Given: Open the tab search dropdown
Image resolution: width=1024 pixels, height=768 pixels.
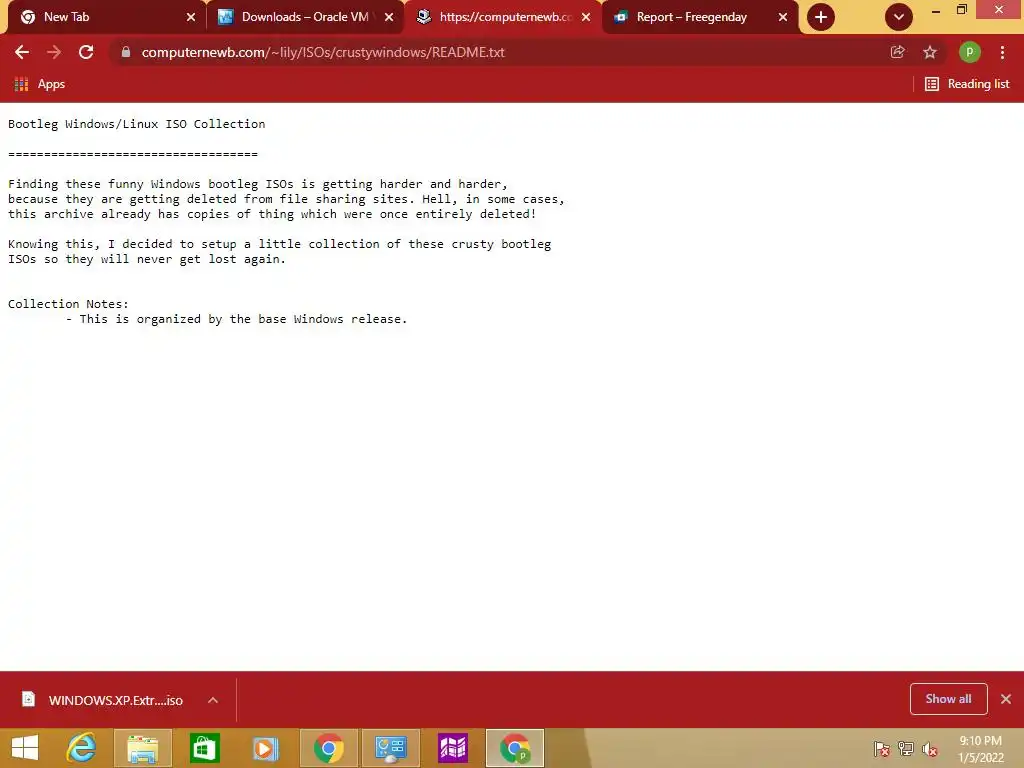Looking at the screenshot, I should tap(899, 17).
